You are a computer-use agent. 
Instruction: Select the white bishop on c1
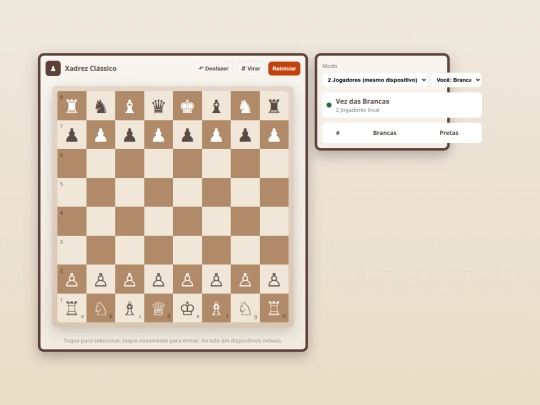(x=129, y=308)
